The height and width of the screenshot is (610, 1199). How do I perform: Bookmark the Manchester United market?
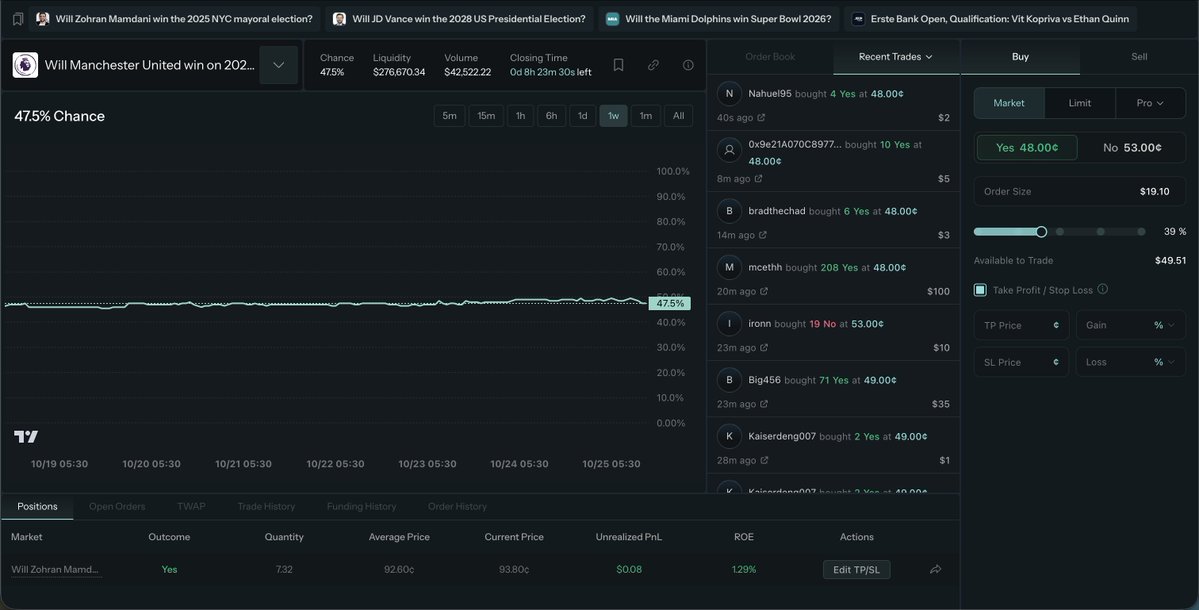point(619,65)
